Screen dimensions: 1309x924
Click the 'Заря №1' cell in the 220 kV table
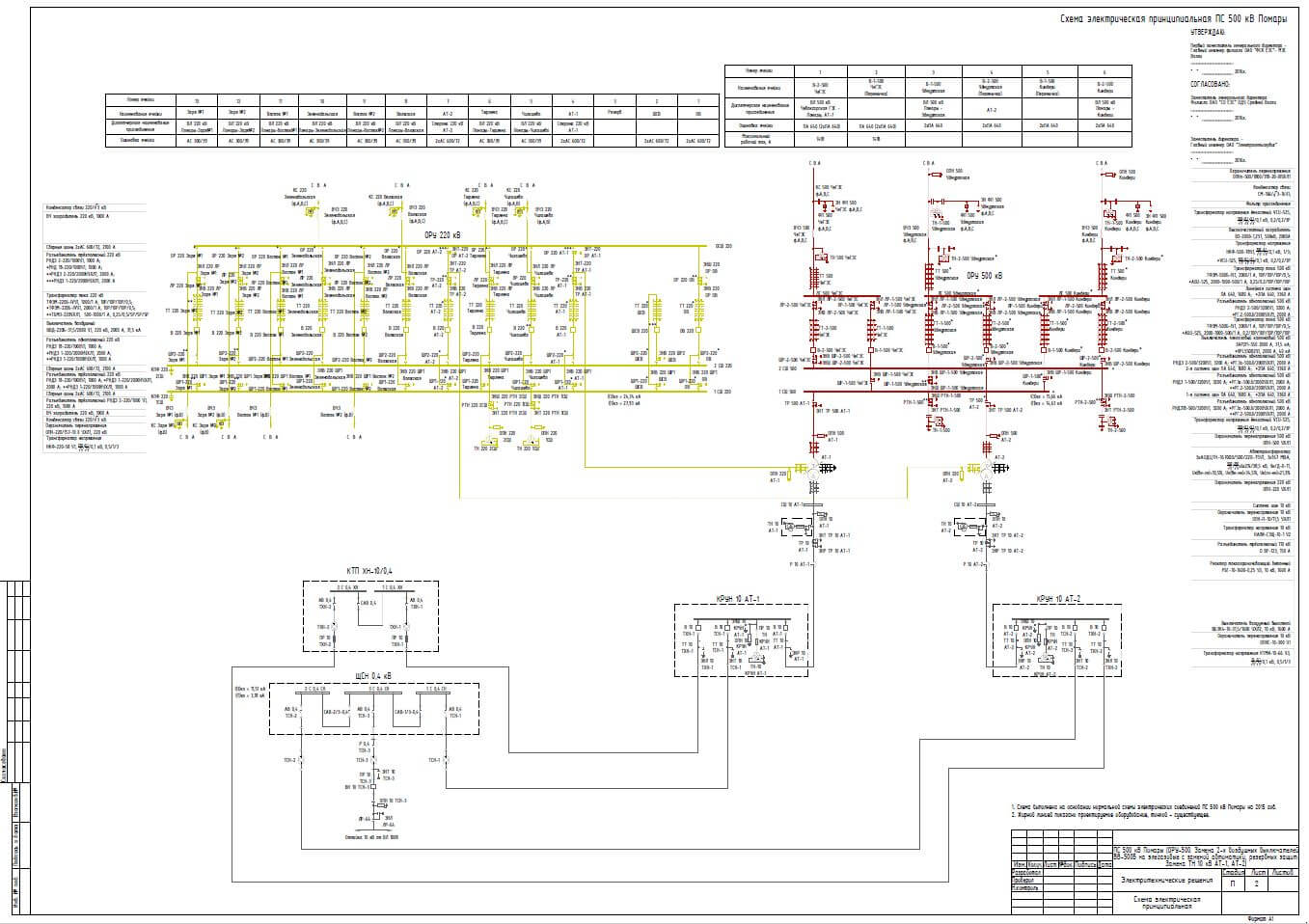pos(198,113)
